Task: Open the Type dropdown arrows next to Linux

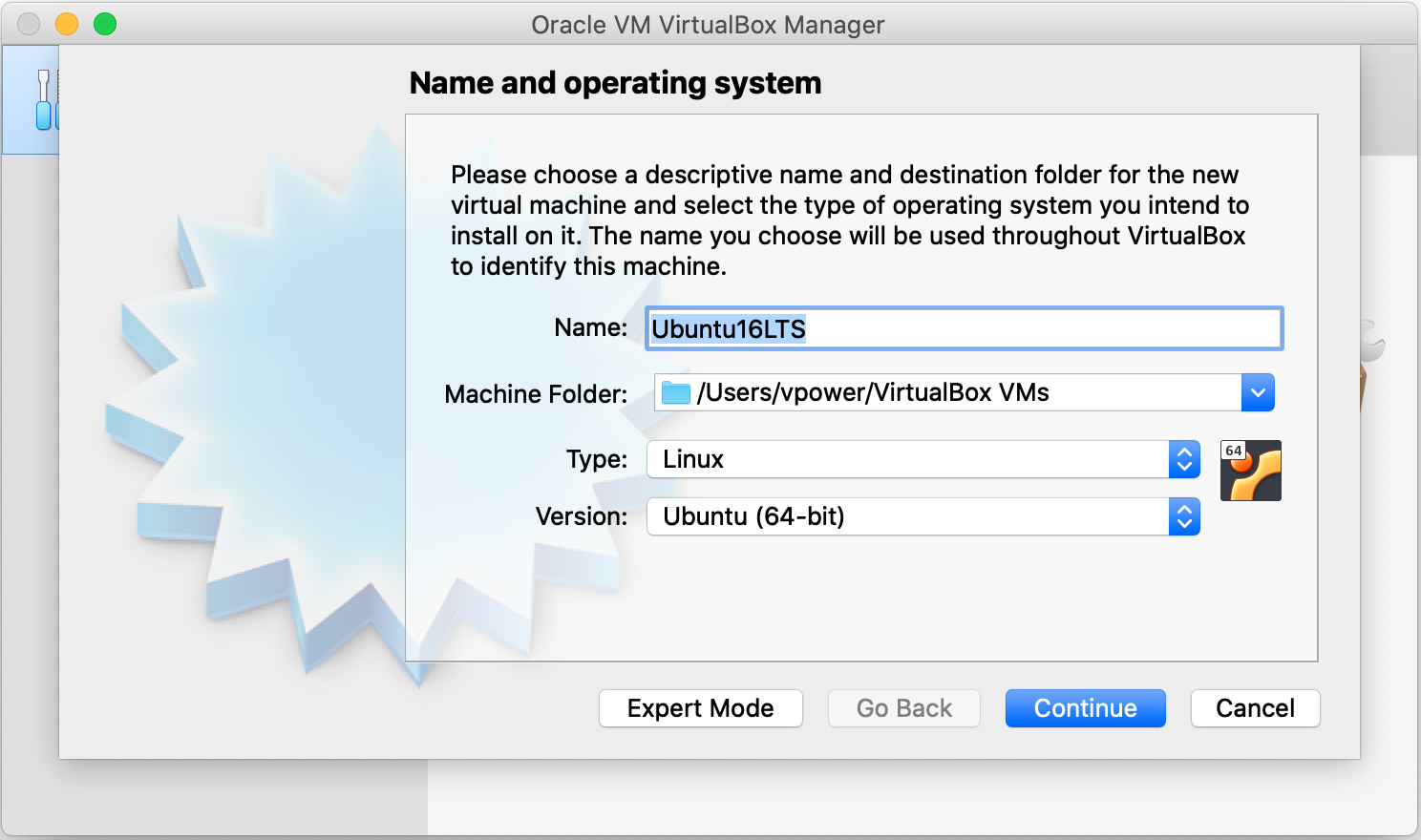Action: click(1184, 459)
